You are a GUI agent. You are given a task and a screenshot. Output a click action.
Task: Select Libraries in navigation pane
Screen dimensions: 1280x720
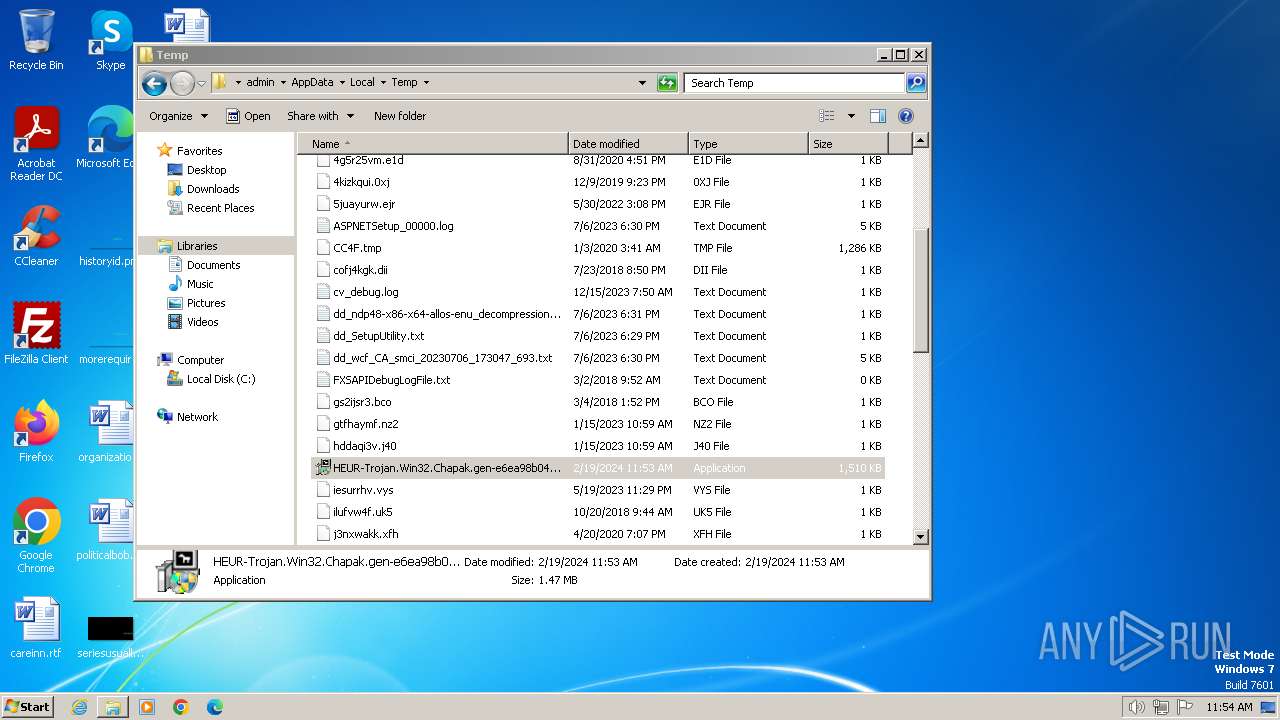196,246
